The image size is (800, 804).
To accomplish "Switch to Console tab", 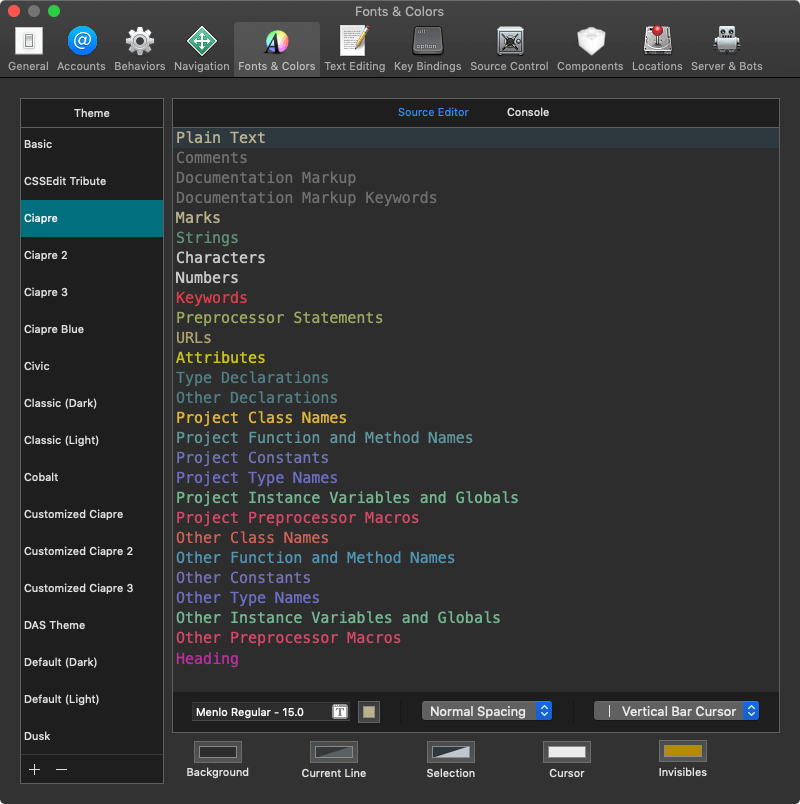I will click(x=528, y=112).
